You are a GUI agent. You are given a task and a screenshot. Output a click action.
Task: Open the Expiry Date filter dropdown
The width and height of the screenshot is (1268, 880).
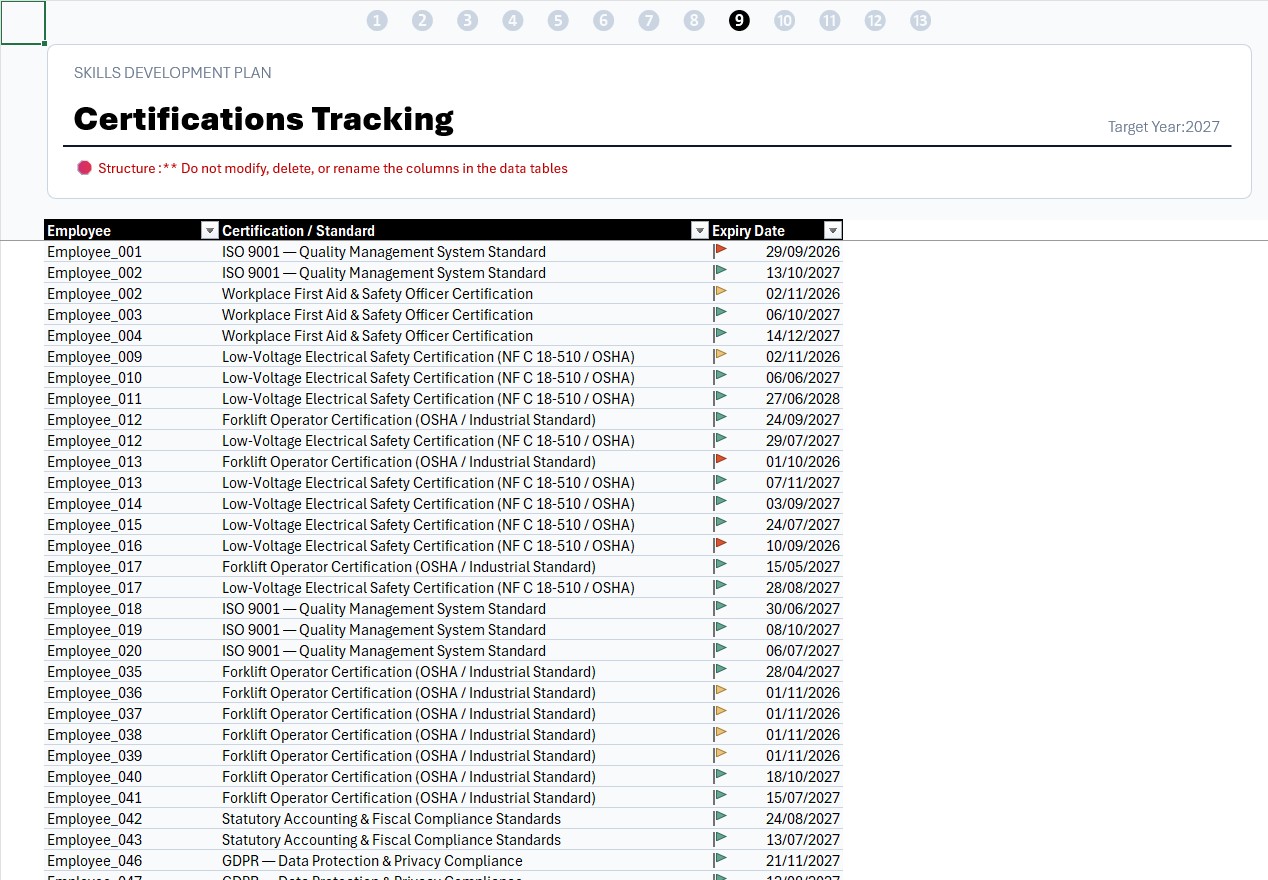[x=833, y=231]
